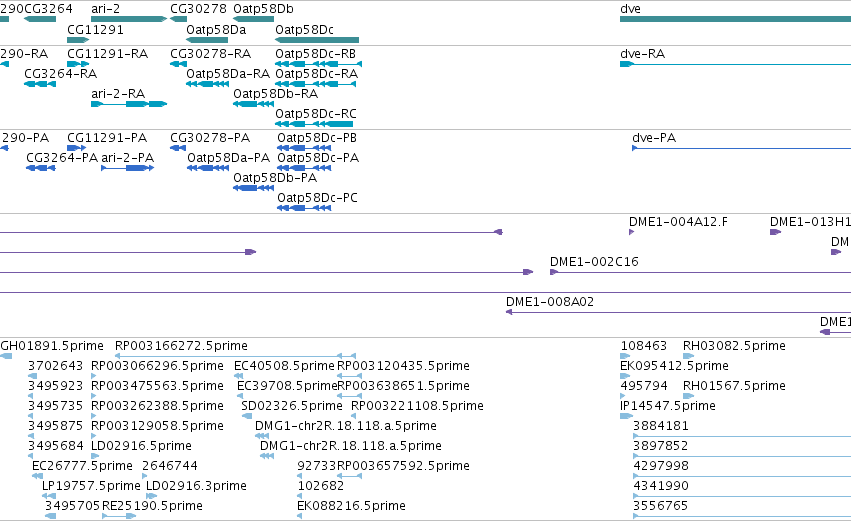851x521 pixels.
Task: Select the CG30278 gene label
Action: click(198, 9)
